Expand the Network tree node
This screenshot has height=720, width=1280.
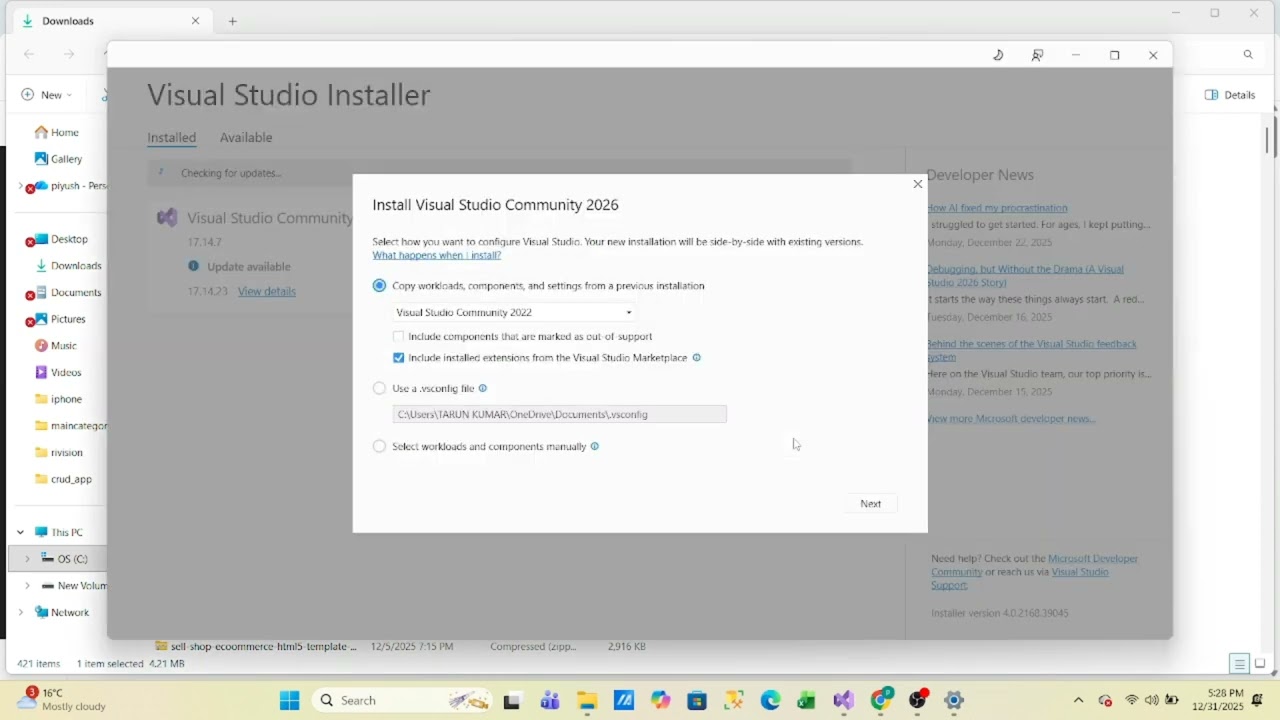point(20,613)
